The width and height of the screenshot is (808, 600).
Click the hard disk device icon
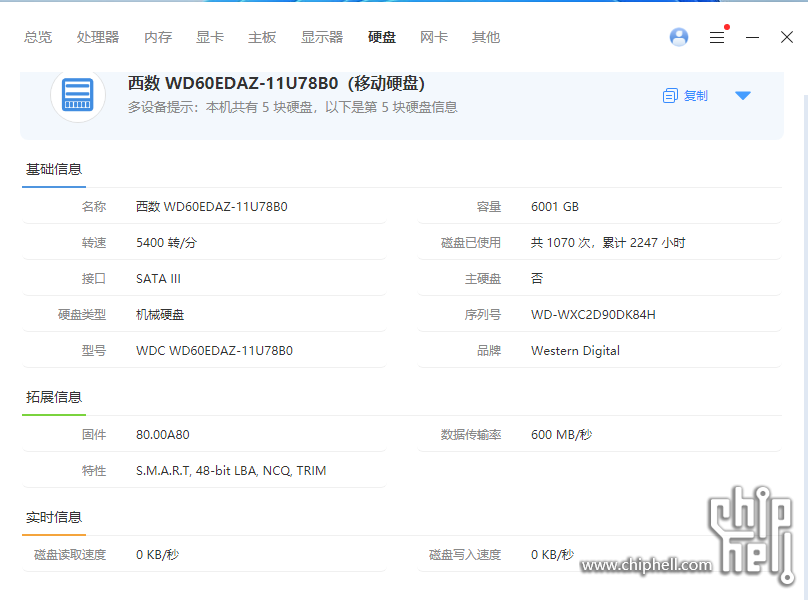tap(78, 95)
